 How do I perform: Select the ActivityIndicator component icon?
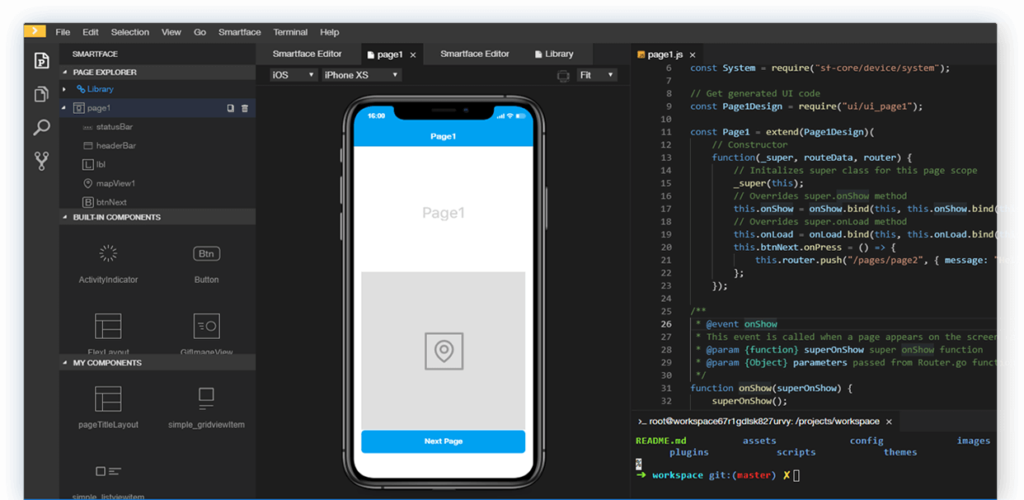[108, 254]
